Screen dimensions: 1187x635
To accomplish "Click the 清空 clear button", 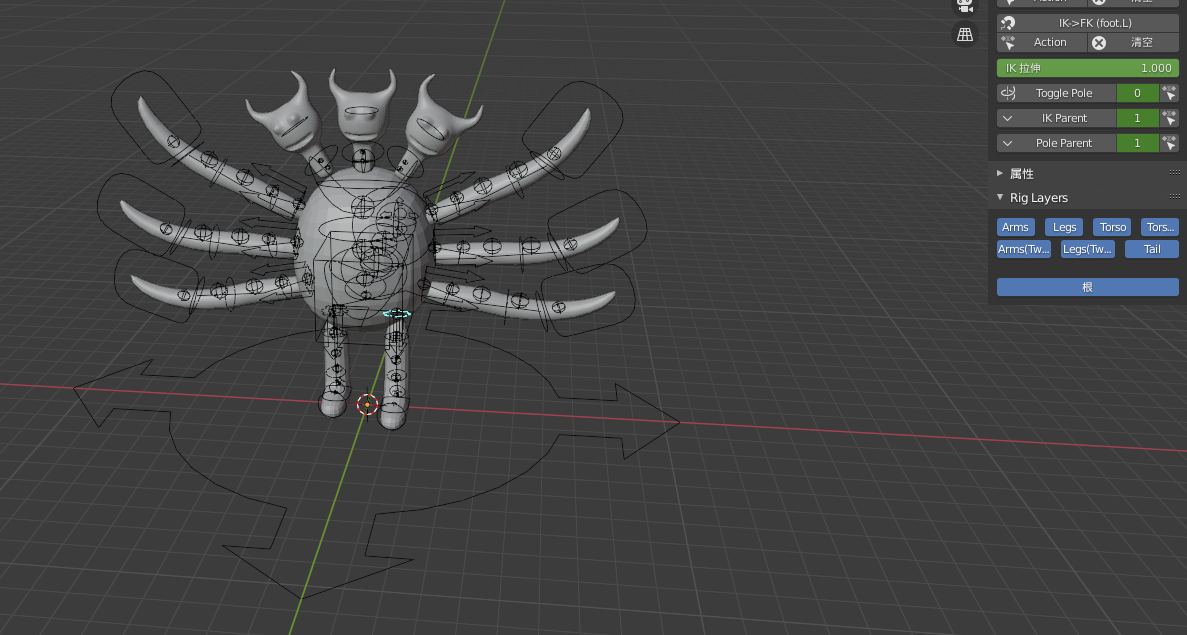I will [1133, 42].
